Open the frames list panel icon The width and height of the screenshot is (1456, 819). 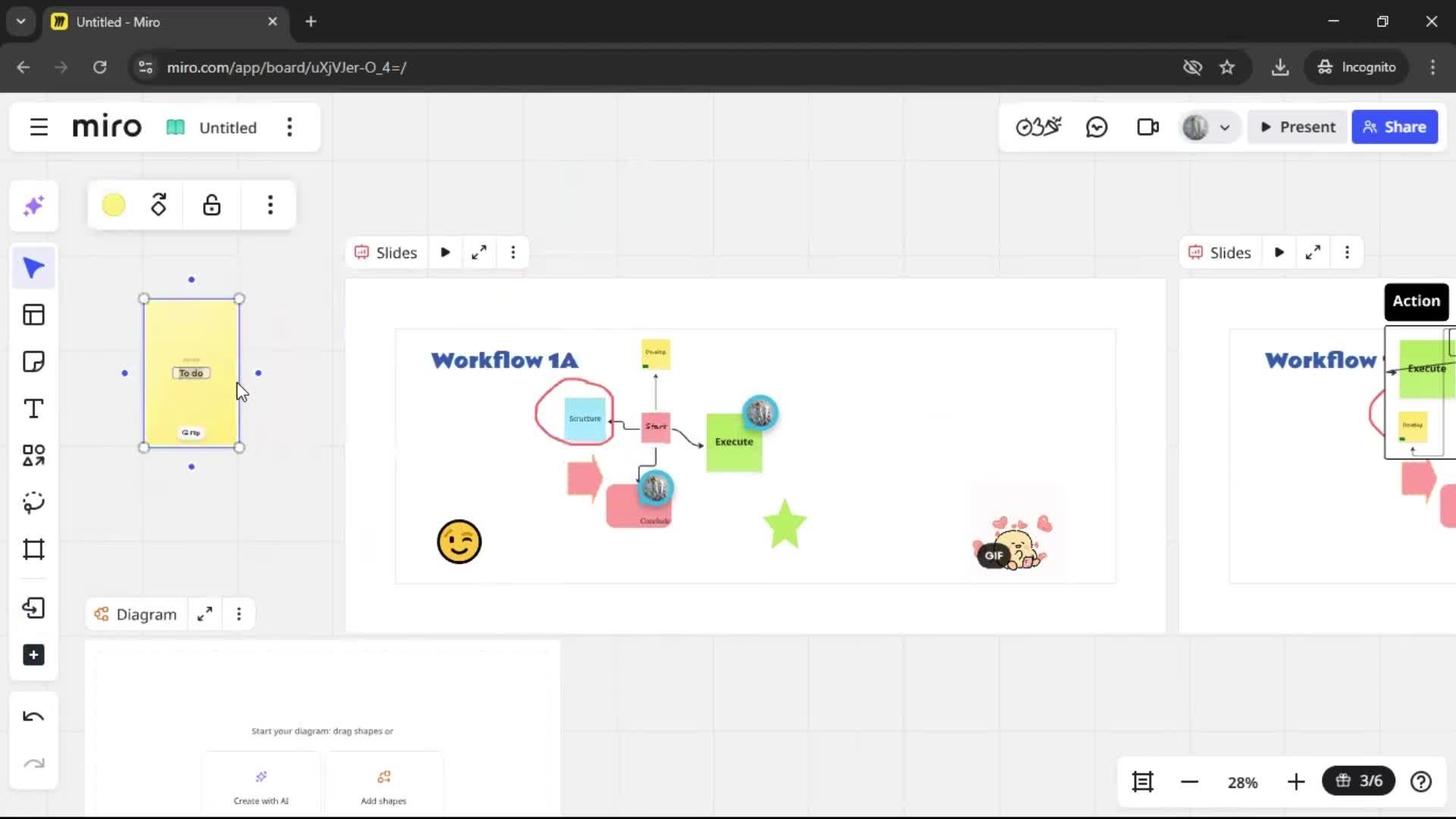click(1142, 782)
